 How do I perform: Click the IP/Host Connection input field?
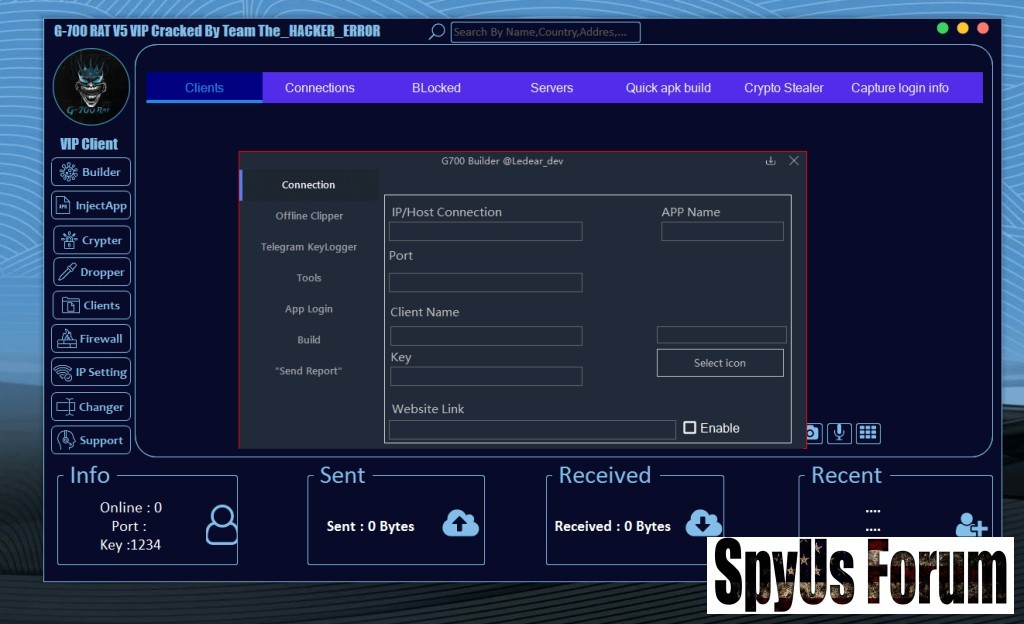[485, 232]
